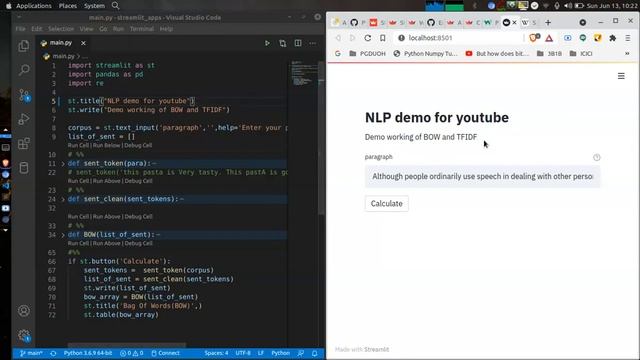Screen dimensions: 640x360
Task: Expand the folded BOW function
Action: click(x=63, y=235)
